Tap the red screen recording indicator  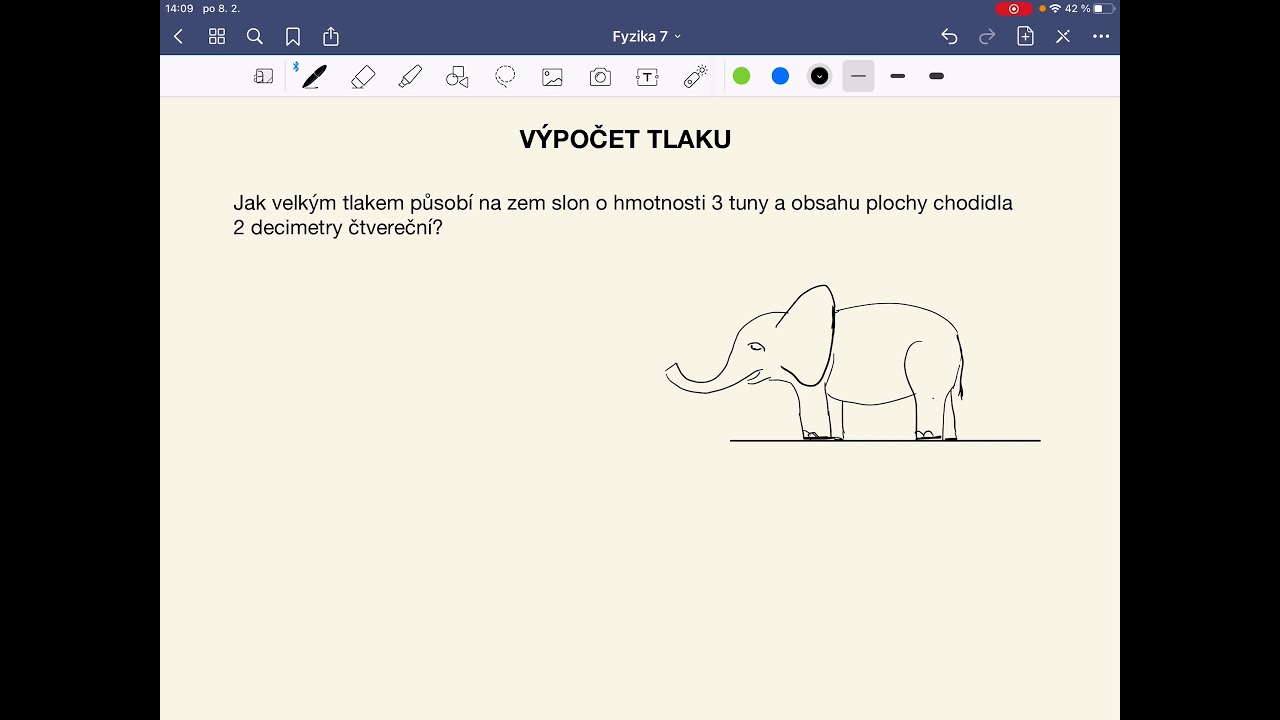[1014, 9]
